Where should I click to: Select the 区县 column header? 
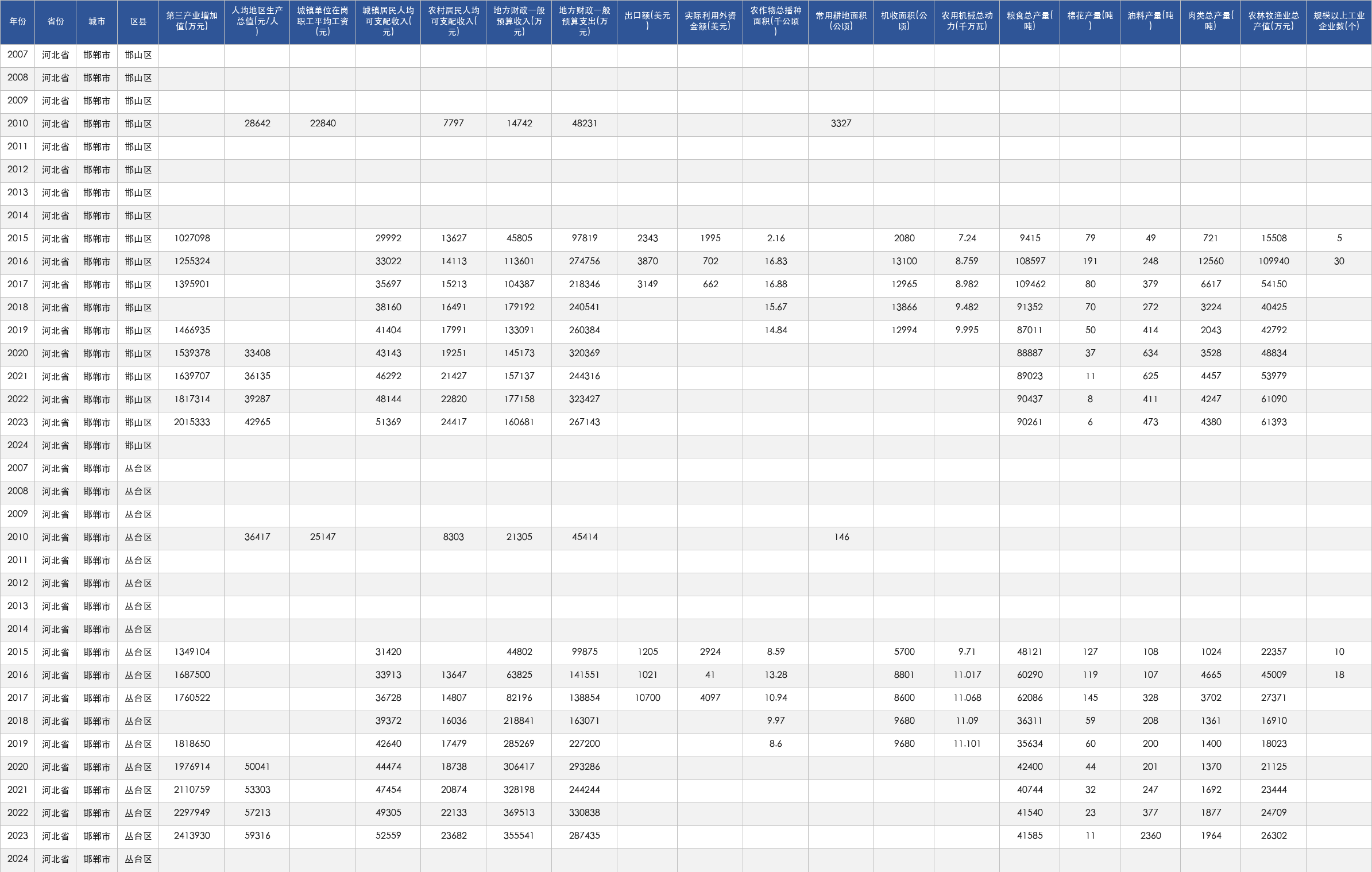138,22
